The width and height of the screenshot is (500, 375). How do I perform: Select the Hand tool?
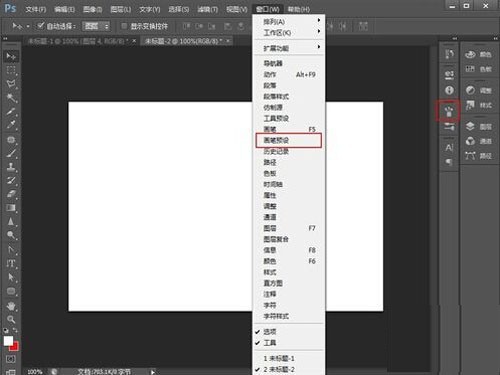click(11, 306)
